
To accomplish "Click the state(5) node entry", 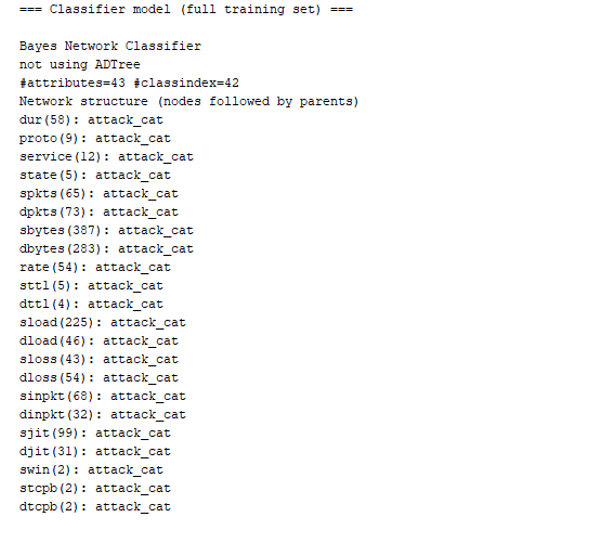I will tap(95, 175).
